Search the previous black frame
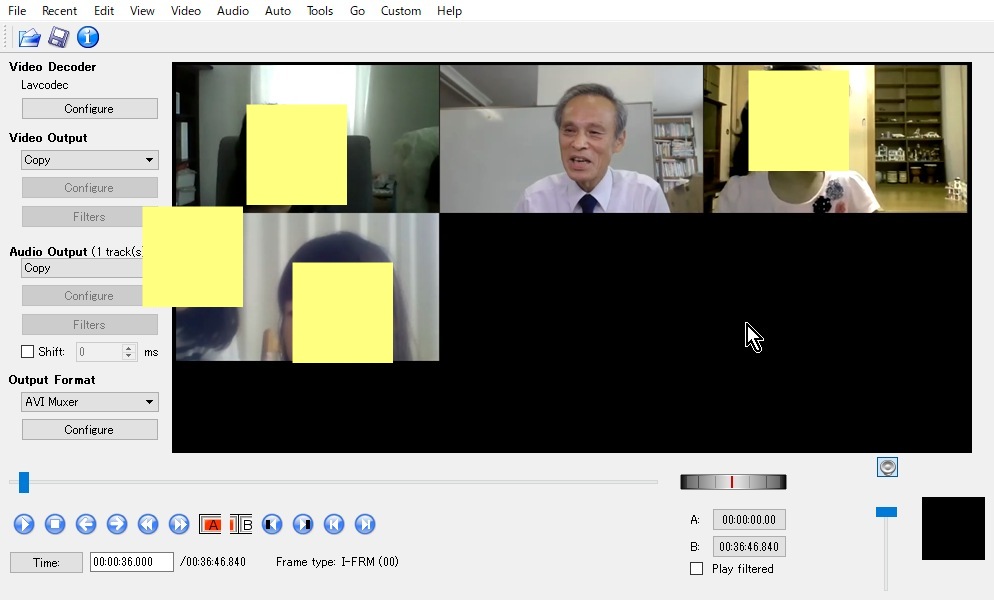This screenshot has height=600, width=994. coord(272,524)
